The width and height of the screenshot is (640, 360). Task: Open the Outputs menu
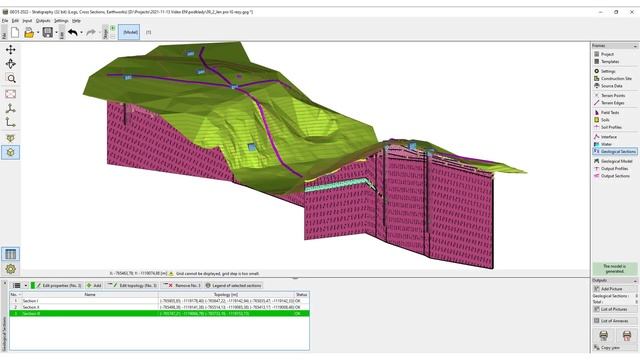pyautogui.click(x=43, y=20)
